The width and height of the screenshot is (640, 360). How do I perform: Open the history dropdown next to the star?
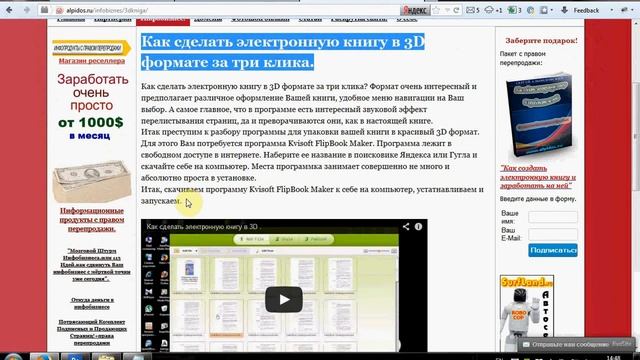tap(447, 10)
